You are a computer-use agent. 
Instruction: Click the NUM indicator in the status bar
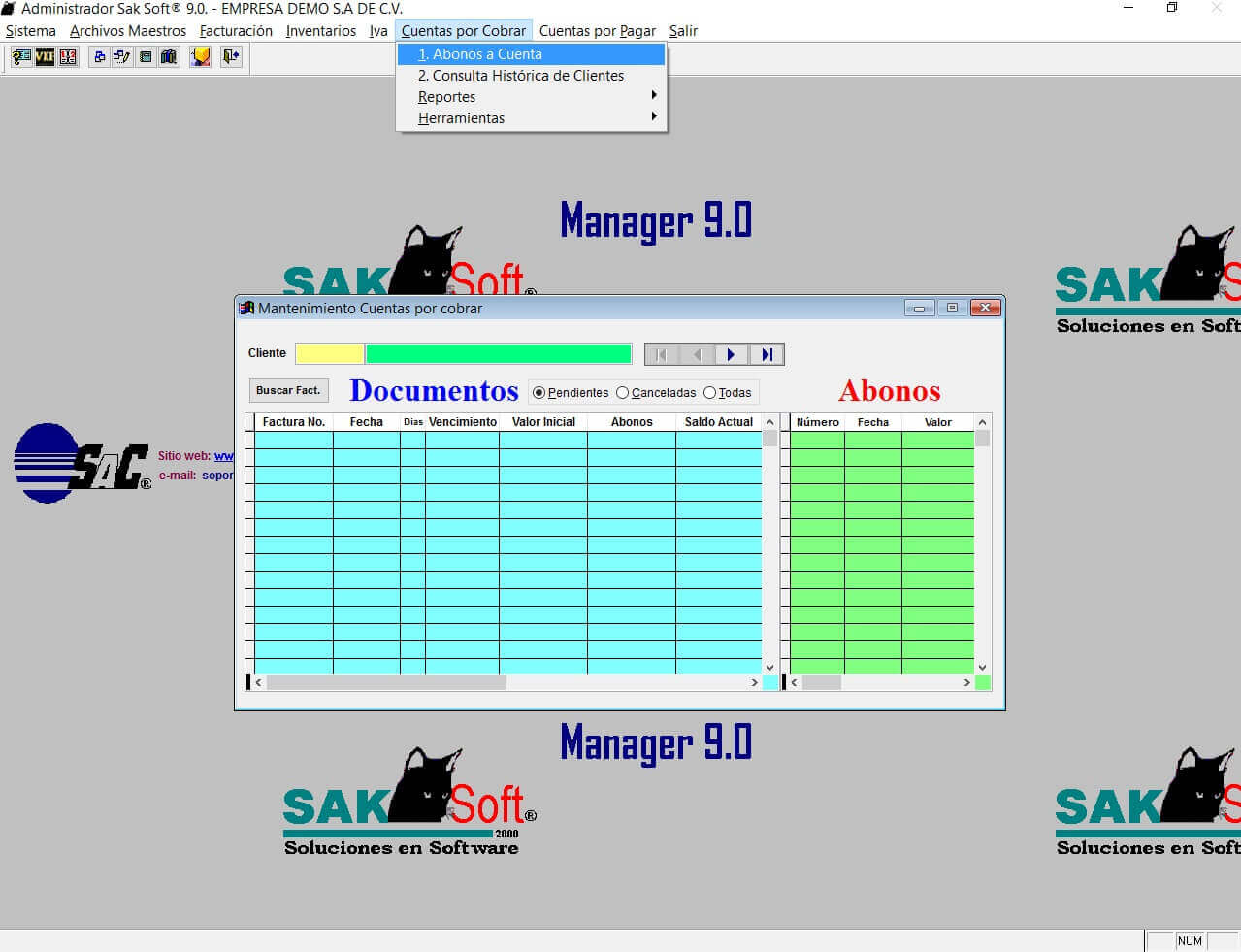click(x=1190, y=941)
